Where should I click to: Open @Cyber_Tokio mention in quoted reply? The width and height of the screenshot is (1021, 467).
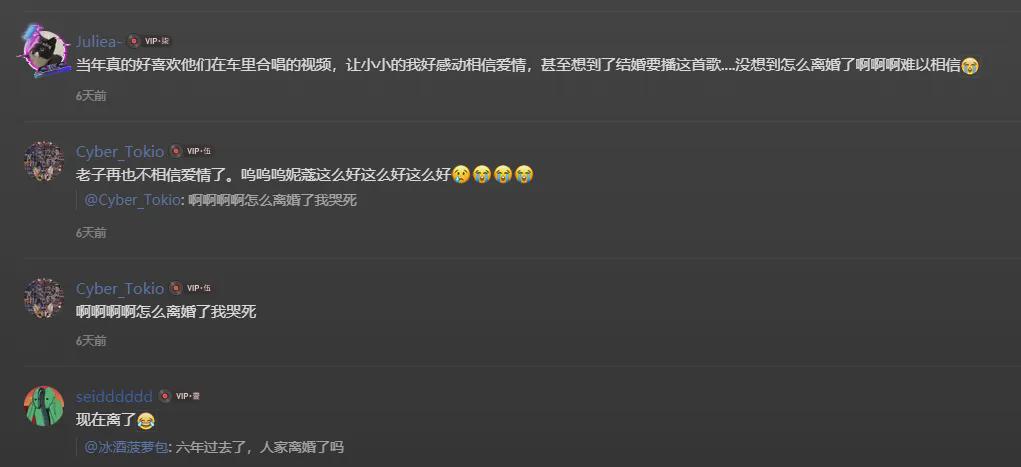(x=132, y=201)
